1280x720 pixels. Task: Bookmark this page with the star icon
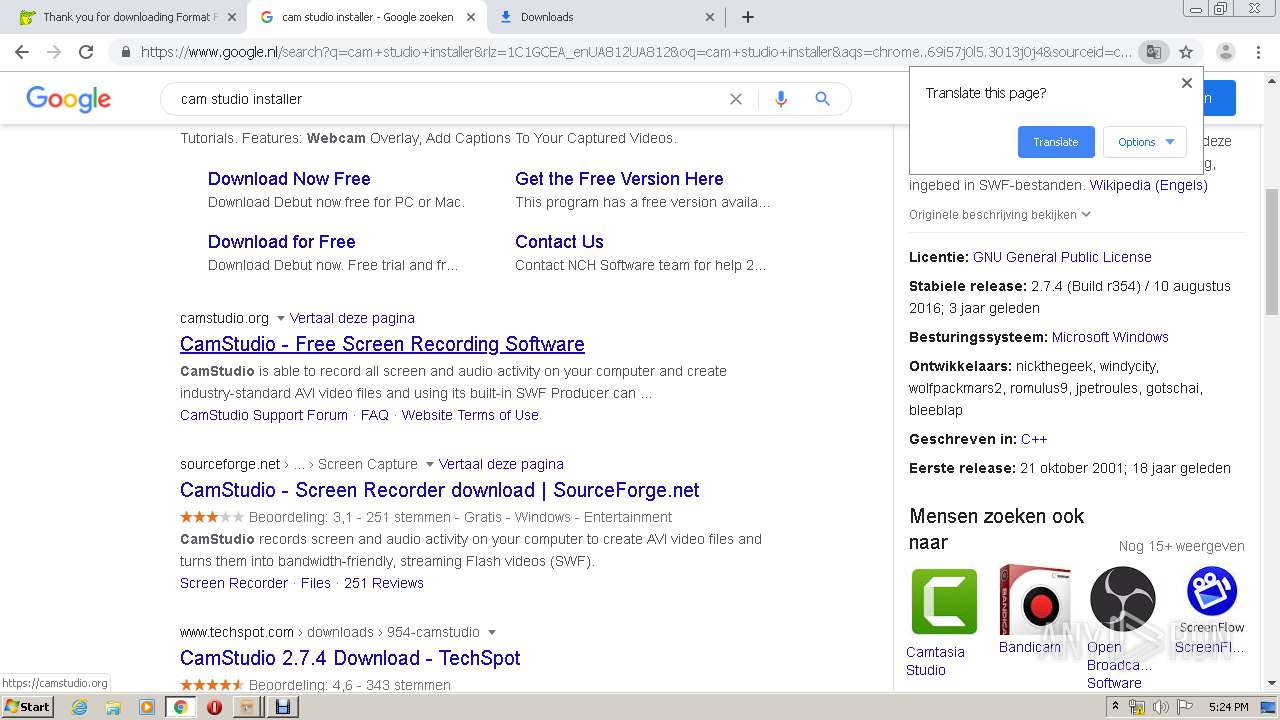(x=1186, y=52)
